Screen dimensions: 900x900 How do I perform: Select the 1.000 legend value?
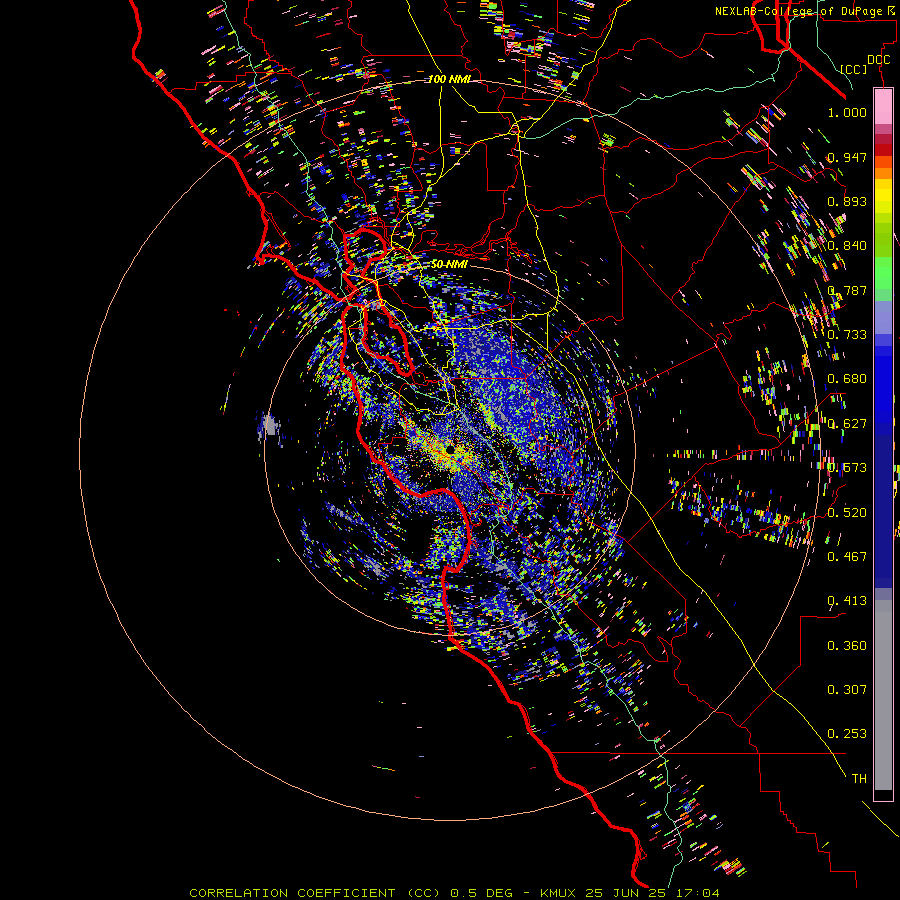[847, 112]
